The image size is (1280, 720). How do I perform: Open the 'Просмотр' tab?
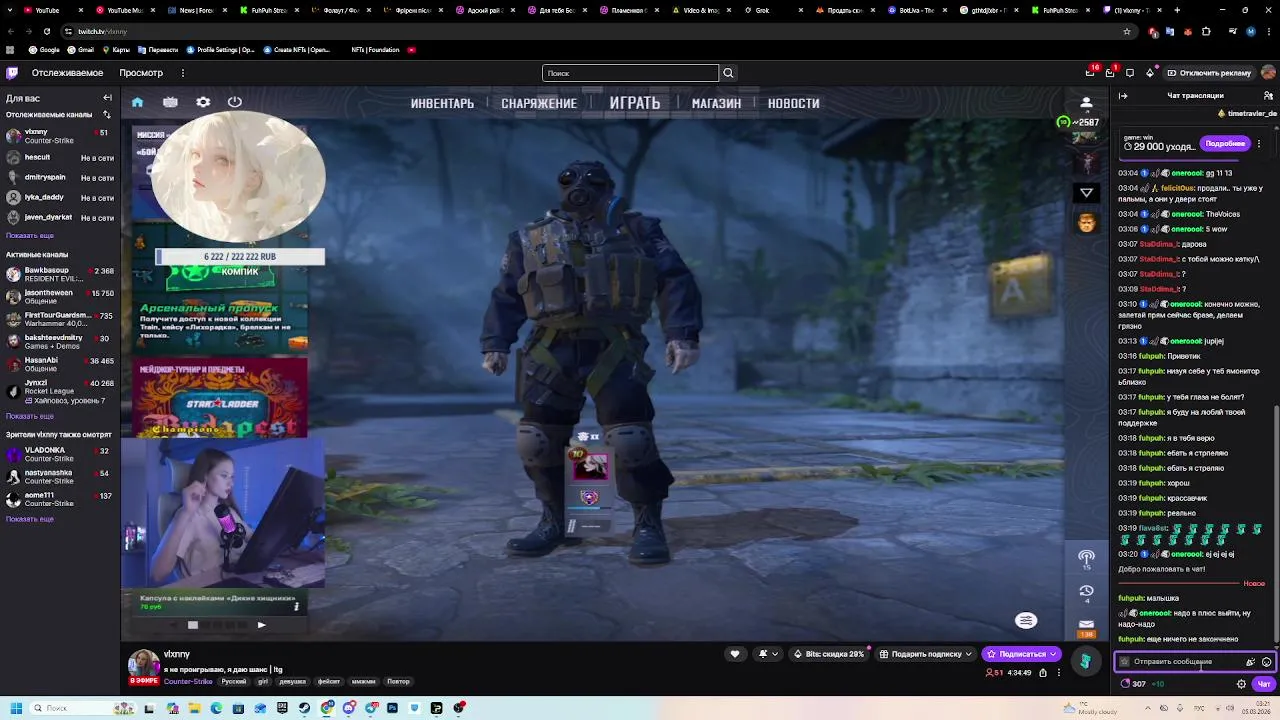point(141,73)
